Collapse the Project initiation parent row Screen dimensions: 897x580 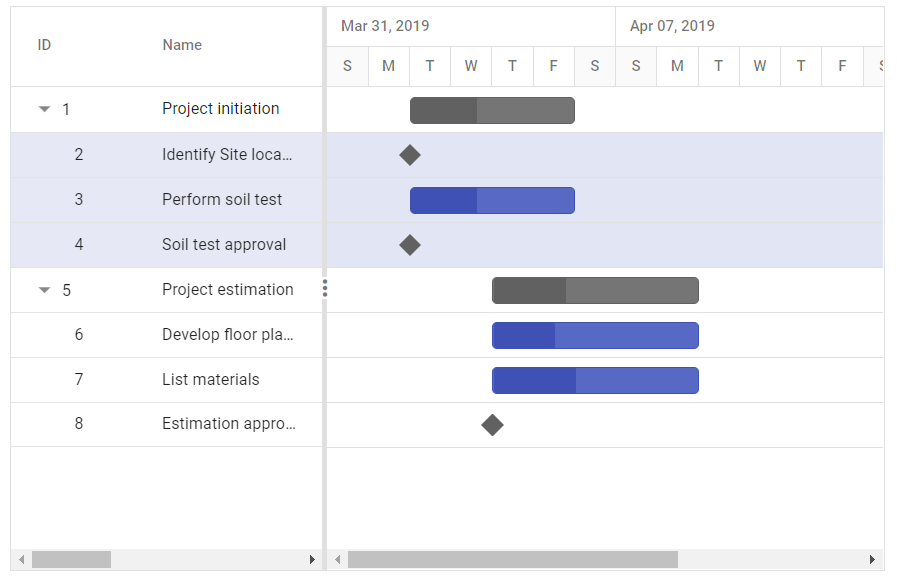point(44,109)
